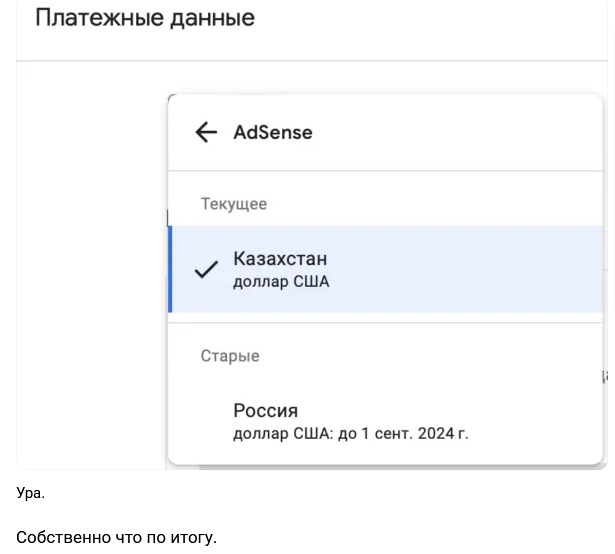Click the Старые section label
The width and height of the screenshot is (615, 554).
(x=230, y=356)
